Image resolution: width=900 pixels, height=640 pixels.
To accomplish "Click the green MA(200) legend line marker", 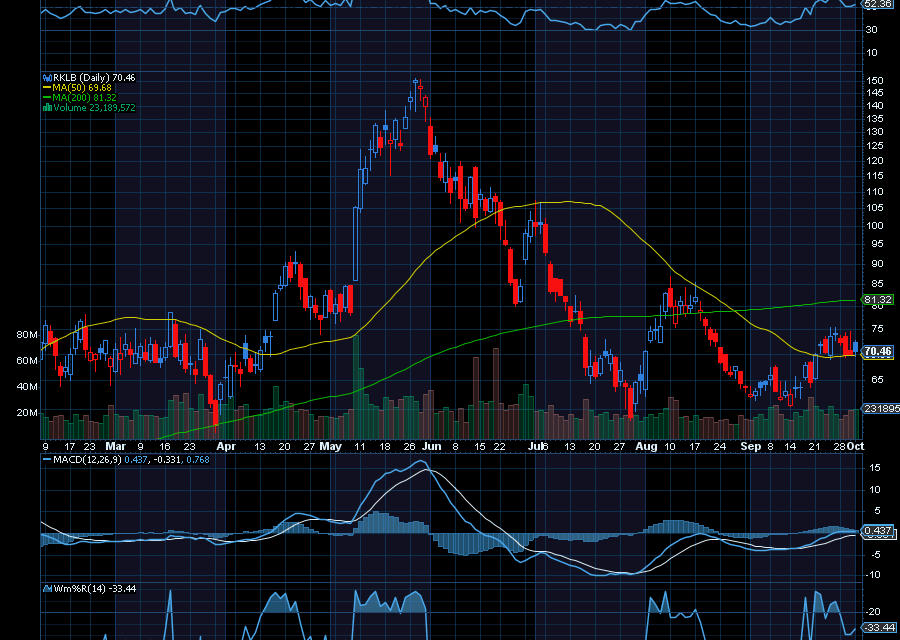I will (x=48, y=98).
